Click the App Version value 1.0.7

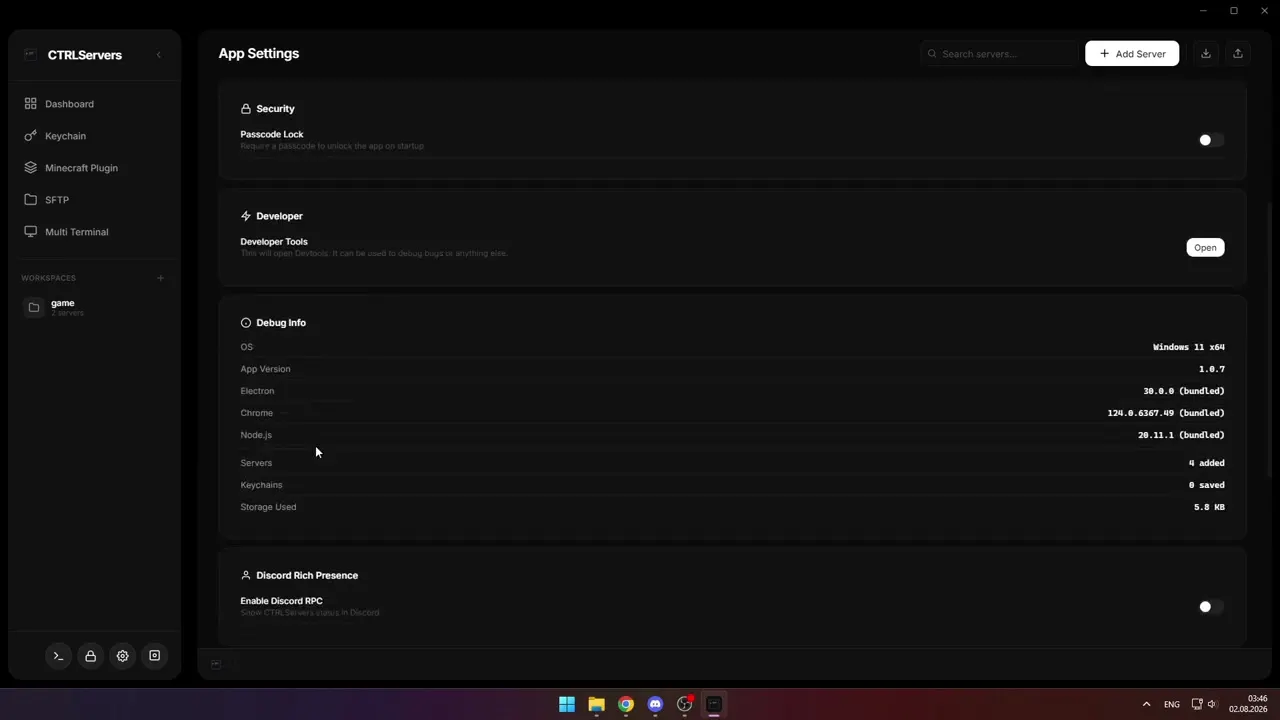1212,369
